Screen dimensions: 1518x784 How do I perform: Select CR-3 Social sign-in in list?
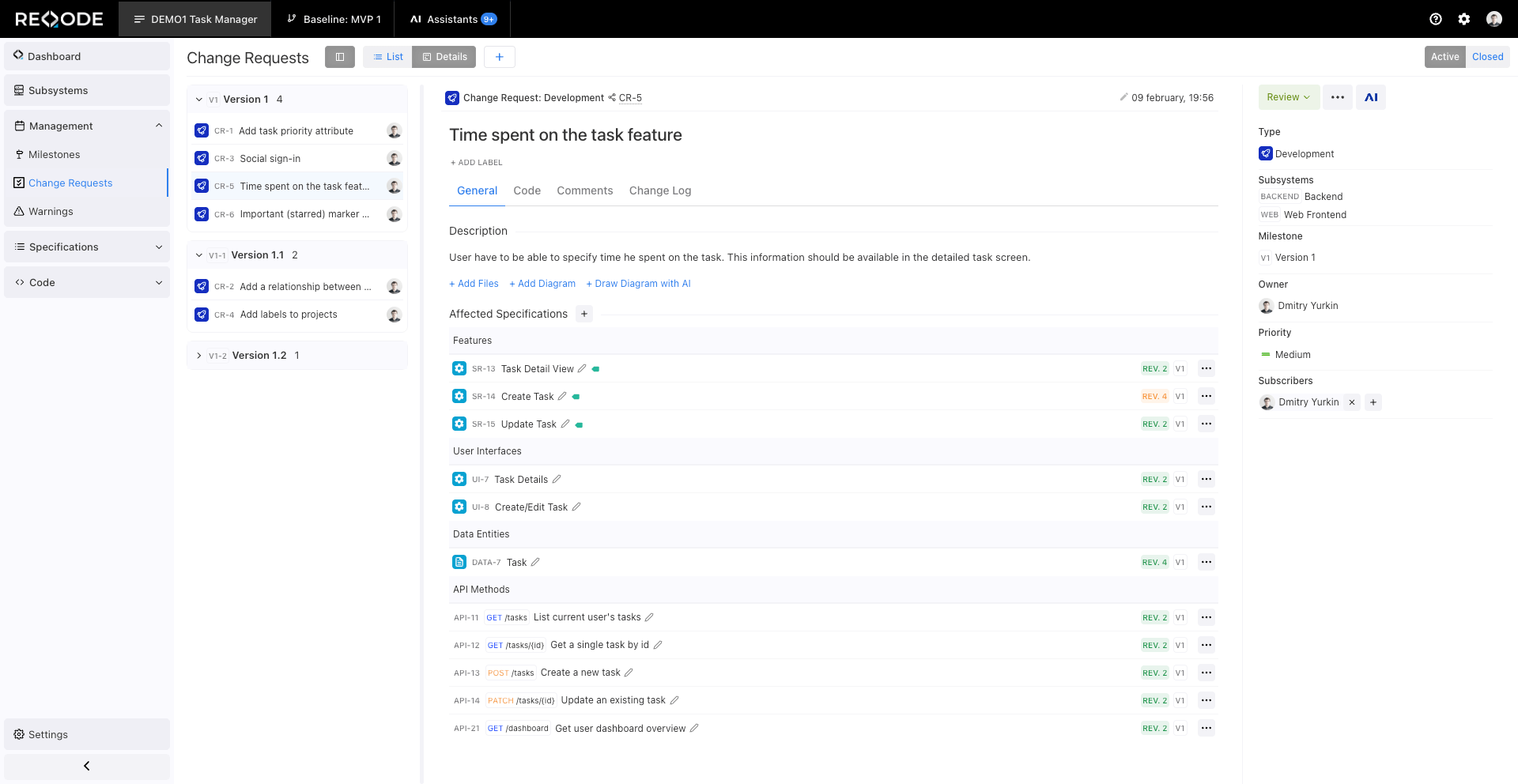[x=270, y=159]
